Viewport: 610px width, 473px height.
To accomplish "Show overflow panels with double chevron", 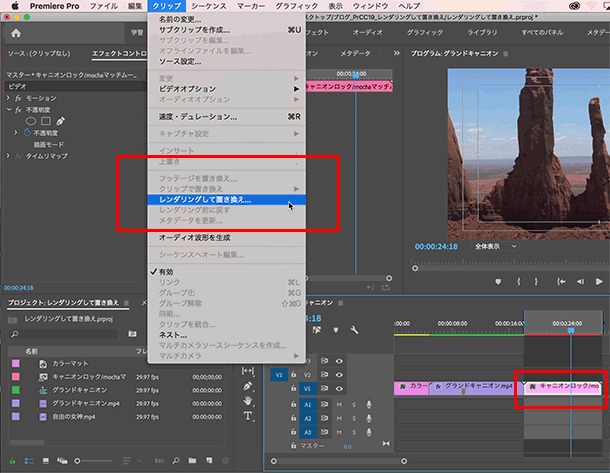I will tap(396, 53).
